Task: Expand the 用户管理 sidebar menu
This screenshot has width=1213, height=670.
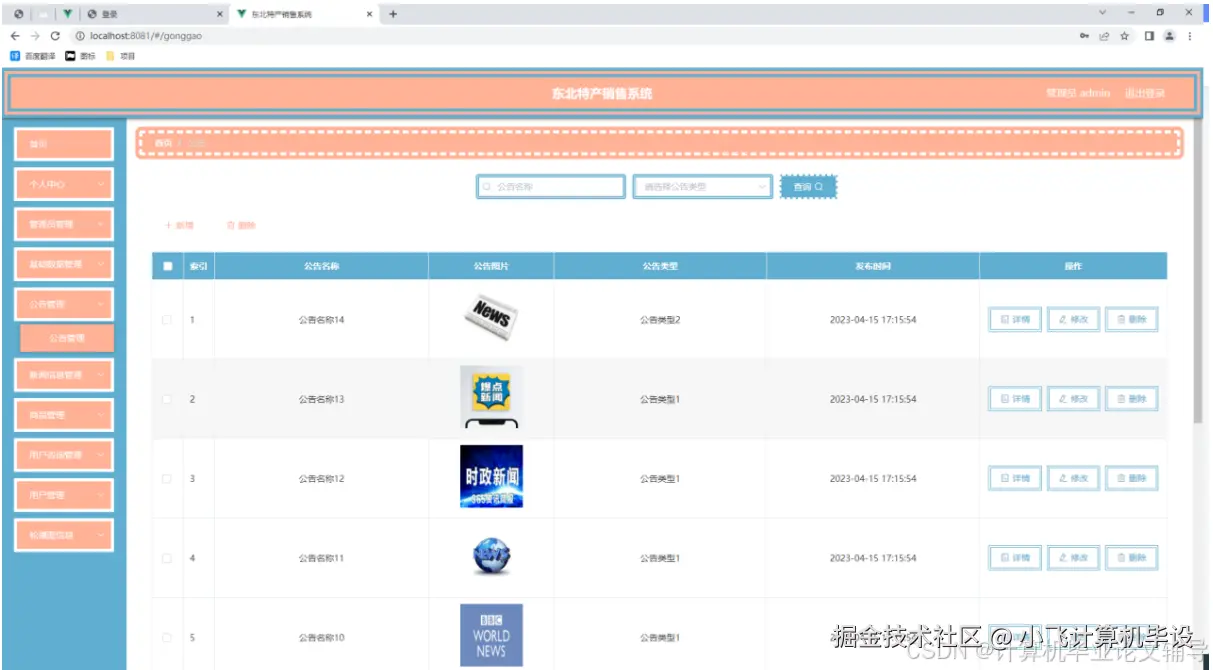Action: (x=64, y=495)
